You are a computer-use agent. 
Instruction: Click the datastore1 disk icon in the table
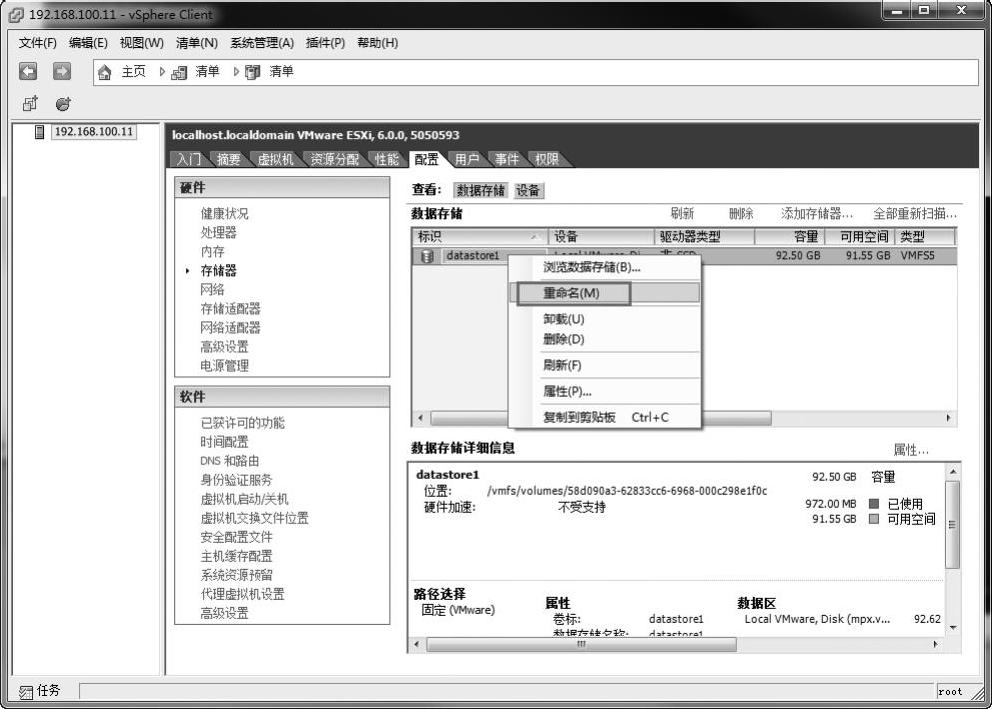click(427, 256)
